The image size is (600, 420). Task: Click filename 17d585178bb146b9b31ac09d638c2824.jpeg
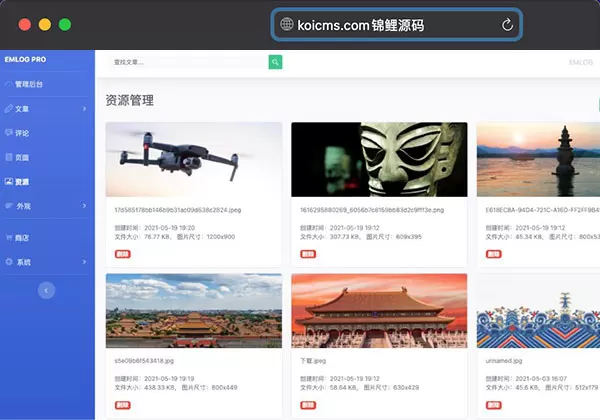[x=178, y=210]
